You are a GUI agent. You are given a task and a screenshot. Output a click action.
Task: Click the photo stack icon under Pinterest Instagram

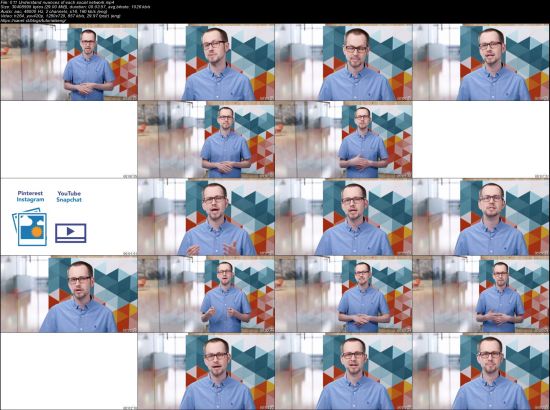click(29, 227)
